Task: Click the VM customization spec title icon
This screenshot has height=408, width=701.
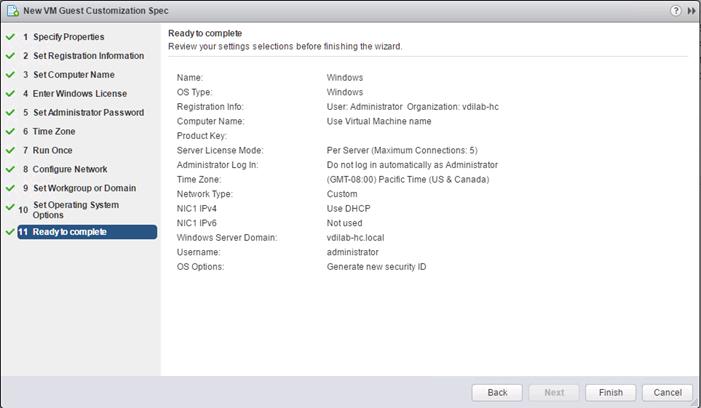Action: tap(13, 11)
